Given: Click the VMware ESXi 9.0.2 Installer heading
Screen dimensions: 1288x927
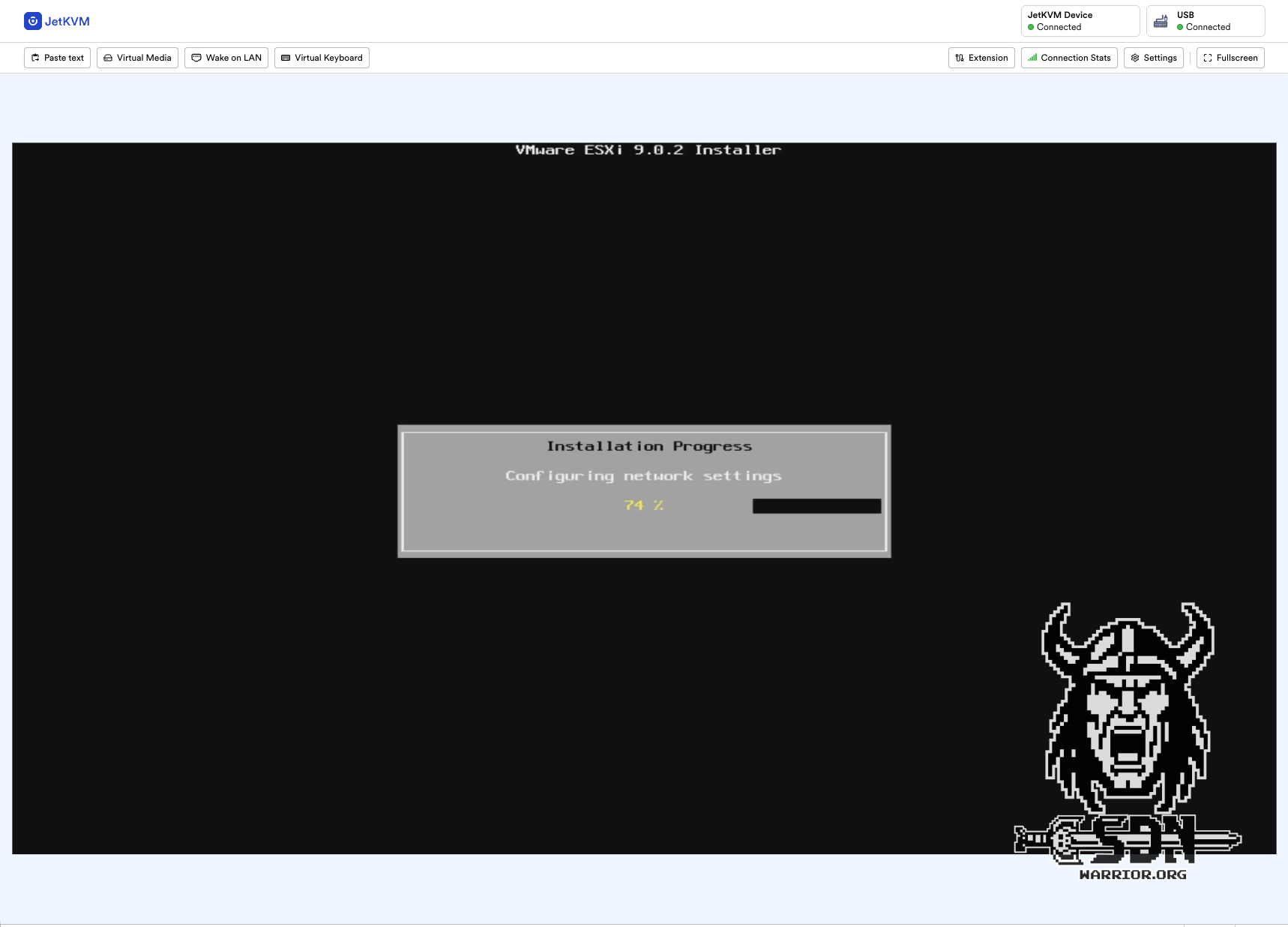Looking at the screenshot, I should [x=648, y=150].
